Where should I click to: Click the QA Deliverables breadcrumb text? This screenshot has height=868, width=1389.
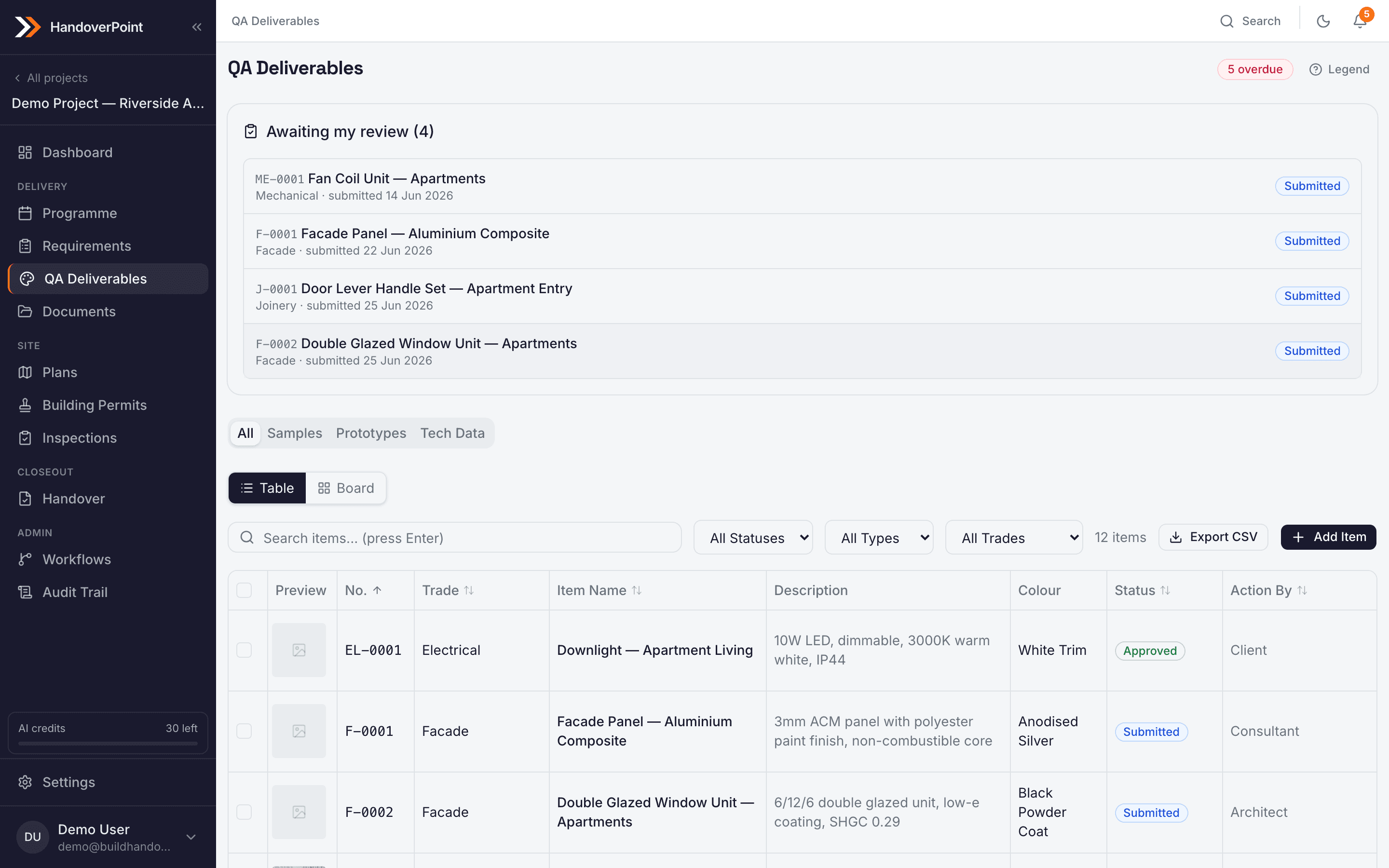[275, 21]
